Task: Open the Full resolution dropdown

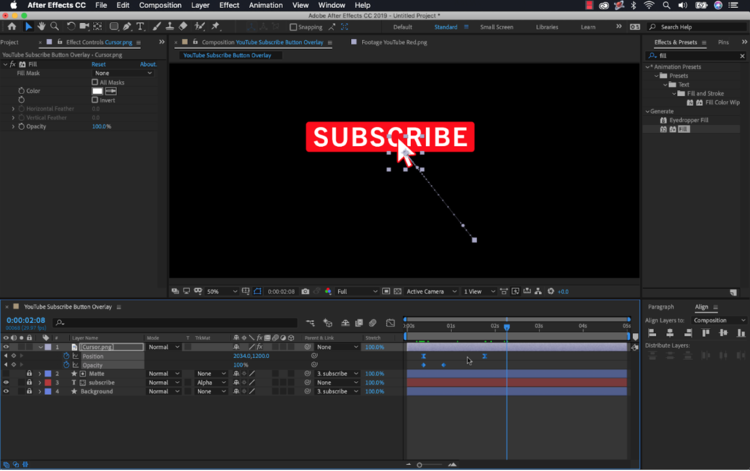Action: [x=357, y=291]
